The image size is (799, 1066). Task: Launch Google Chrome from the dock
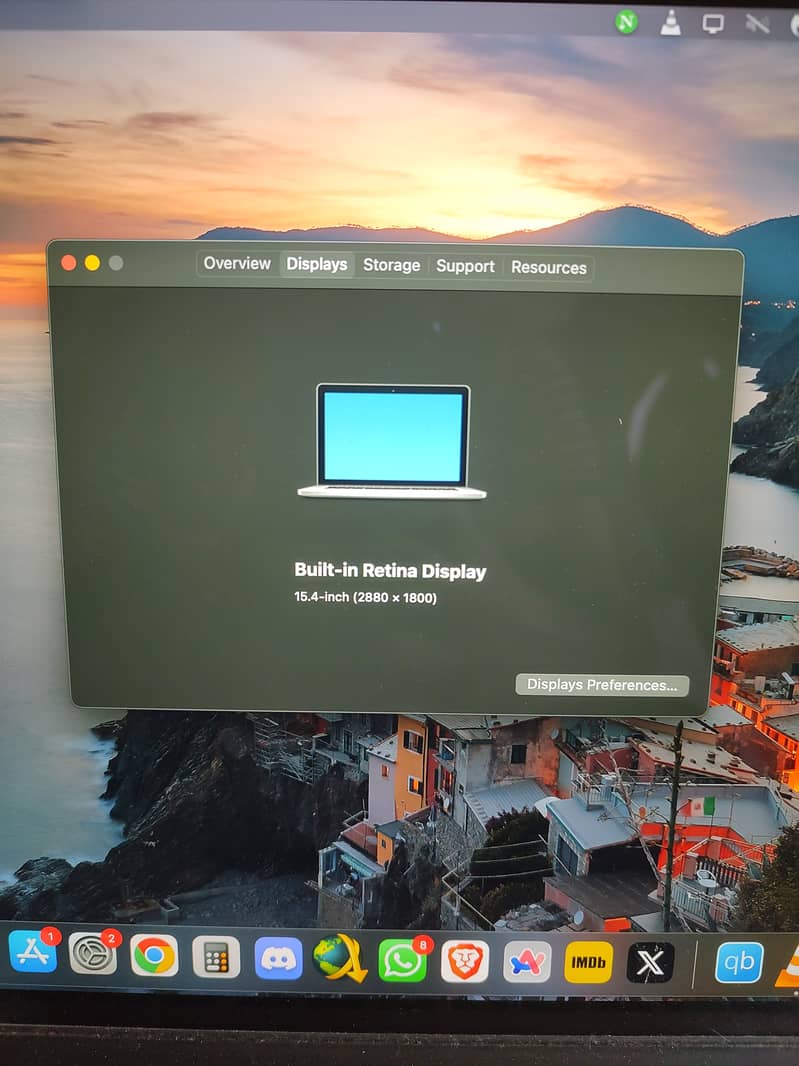pyautogui.click(x=154, y=956)
